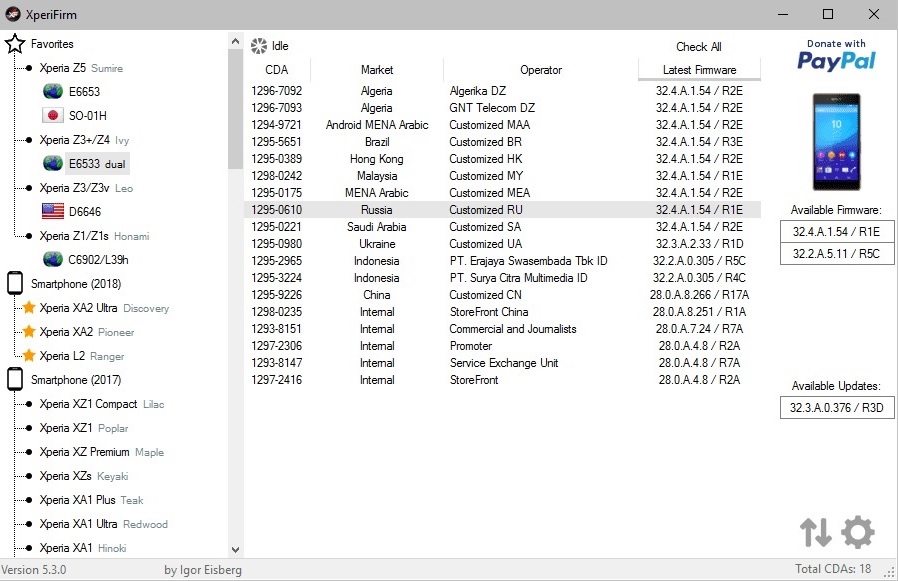Toggle the favorite star on Xperia L2 Ranger
Screen dimensions: 898x581
click(x=29, y=356)
